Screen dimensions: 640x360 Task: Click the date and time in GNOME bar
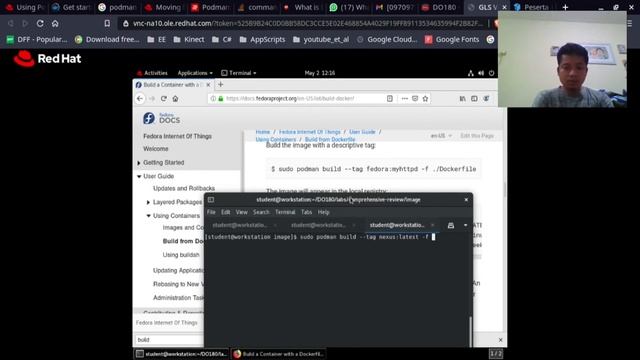coord(320,73)
